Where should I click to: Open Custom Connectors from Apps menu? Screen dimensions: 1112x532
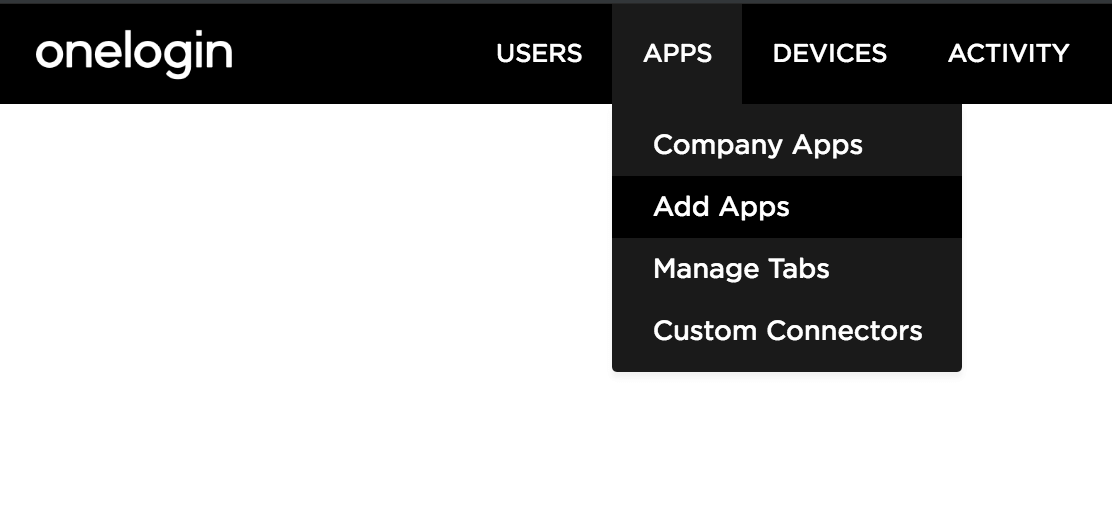(787, 331)
